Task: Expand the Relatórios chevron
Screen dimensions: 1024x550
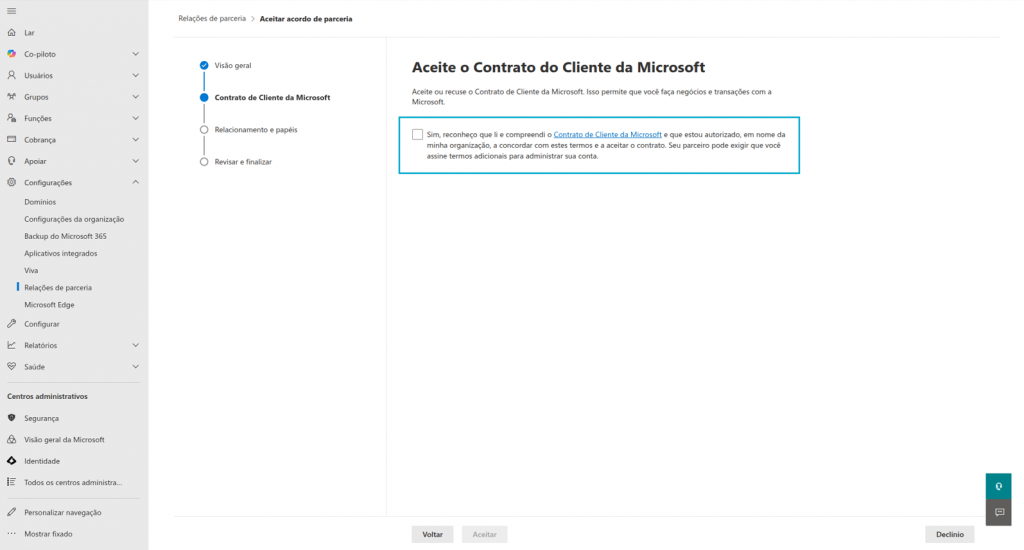Action: (x=135, y=345)
